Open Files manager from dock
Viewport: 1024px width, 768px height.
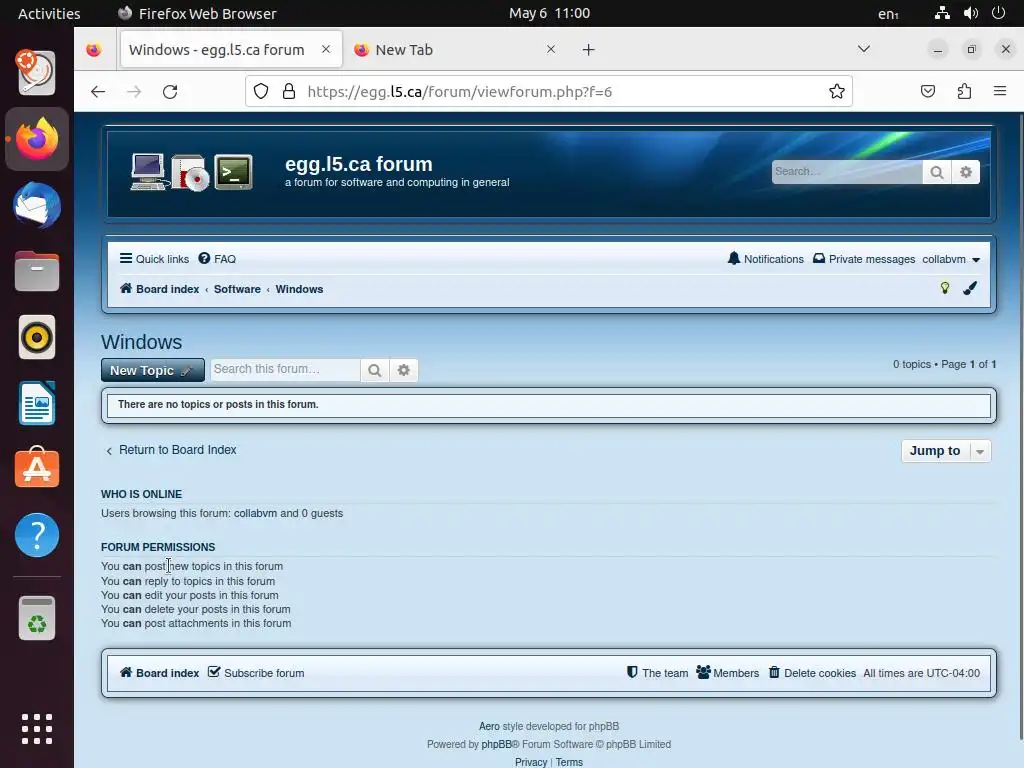click(x=37, y=271)
